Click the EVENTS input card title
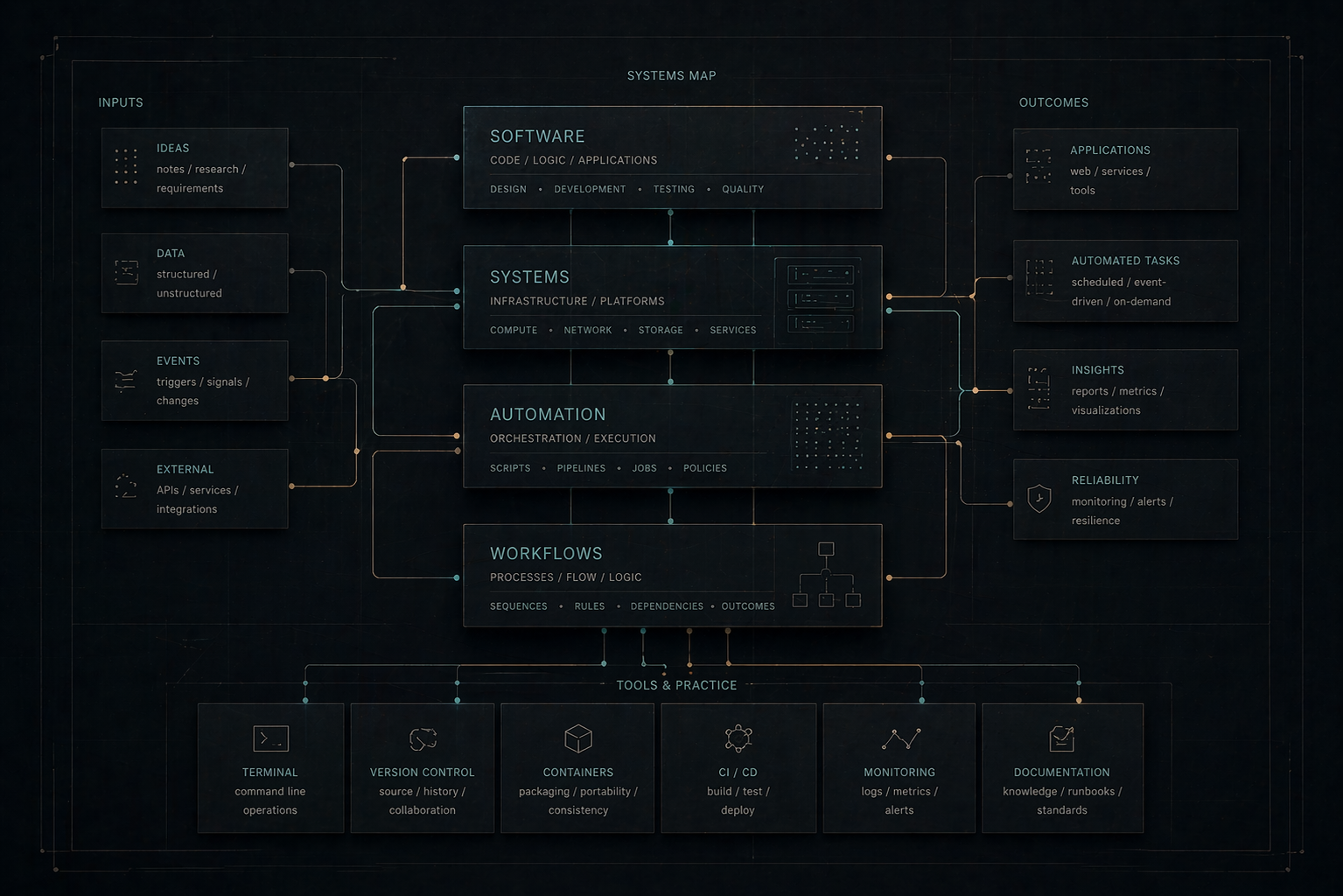Image resolution: width=1343 pixels, height=896 pixels. (178, 360)
